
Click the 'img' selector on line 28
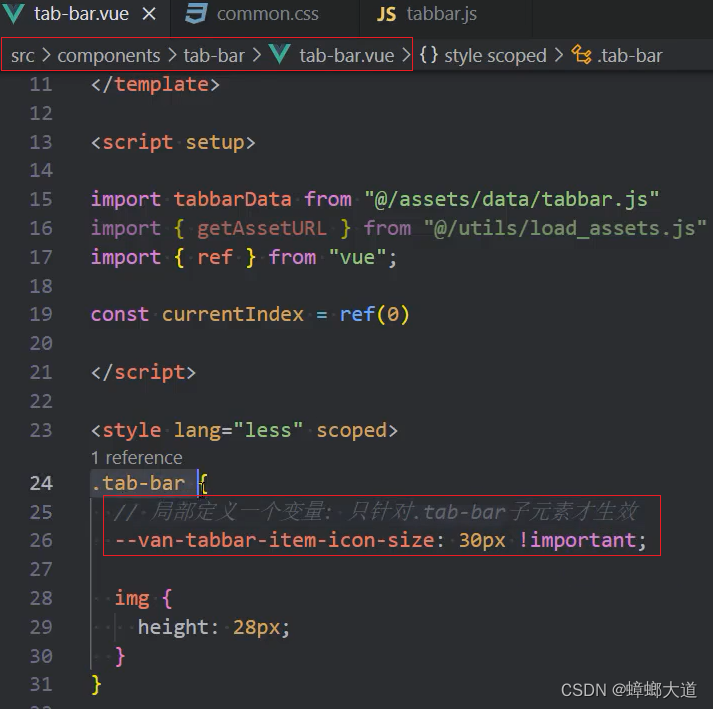pos(132,598)
